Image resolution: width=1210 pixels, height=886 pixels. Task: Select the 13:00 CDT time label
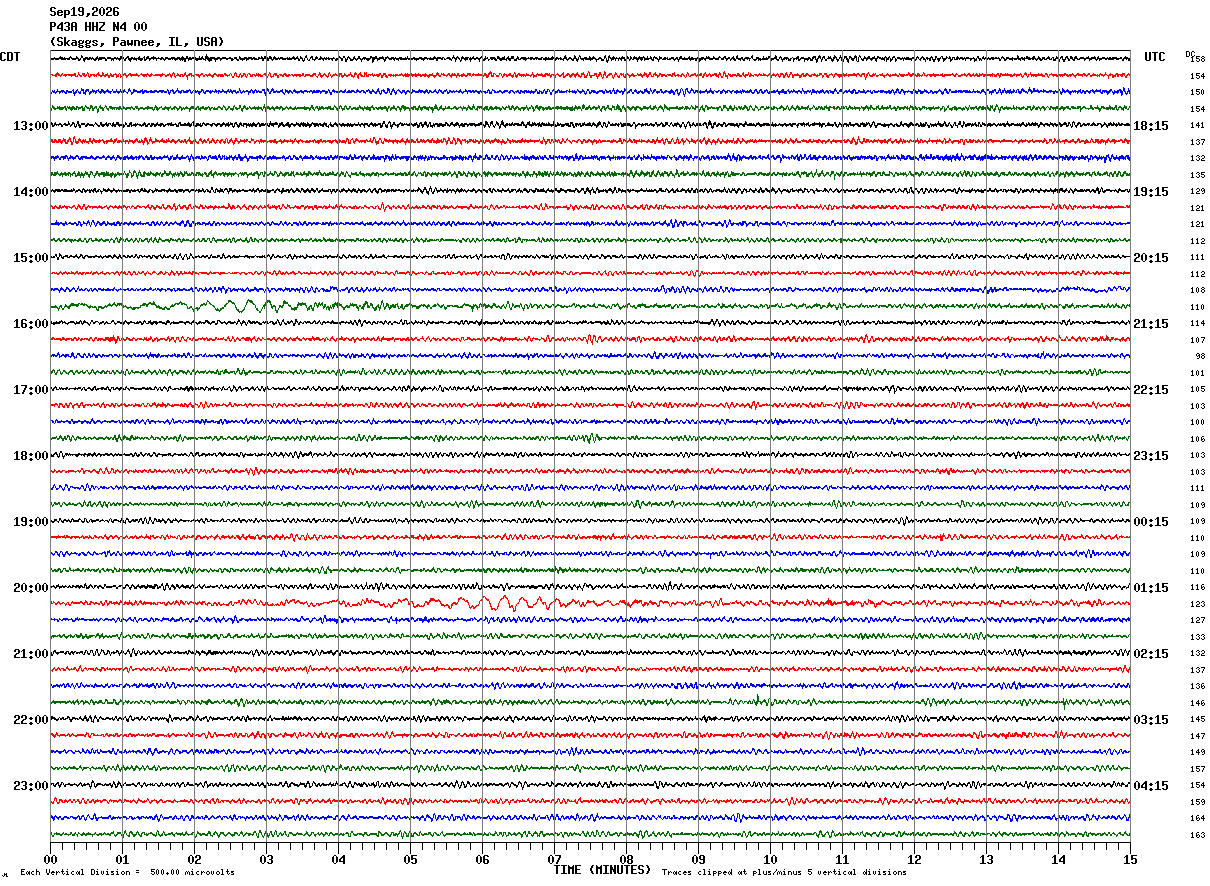point(30,126)
